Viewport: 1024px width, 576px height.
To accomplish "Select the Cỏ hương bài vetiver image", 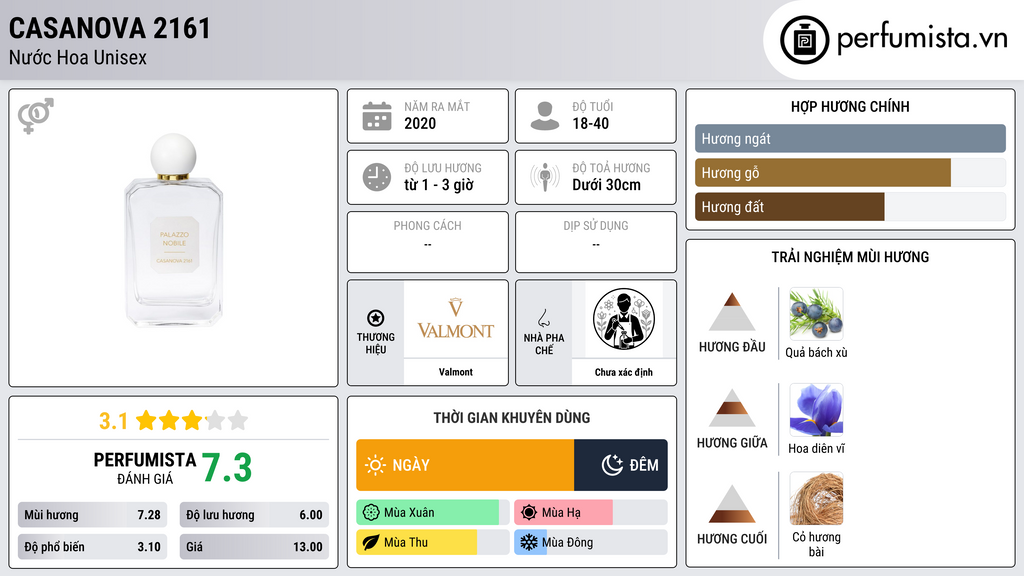I will point(816,499).
